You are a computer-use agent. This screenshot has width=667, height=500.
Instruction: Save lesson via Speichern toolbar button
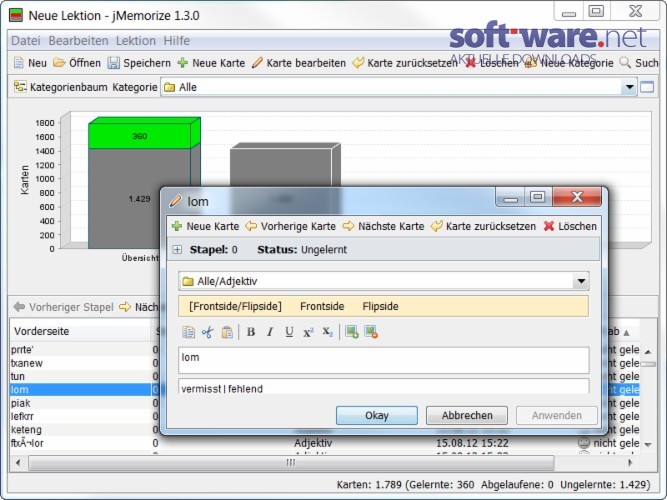[x=139, y=63]
